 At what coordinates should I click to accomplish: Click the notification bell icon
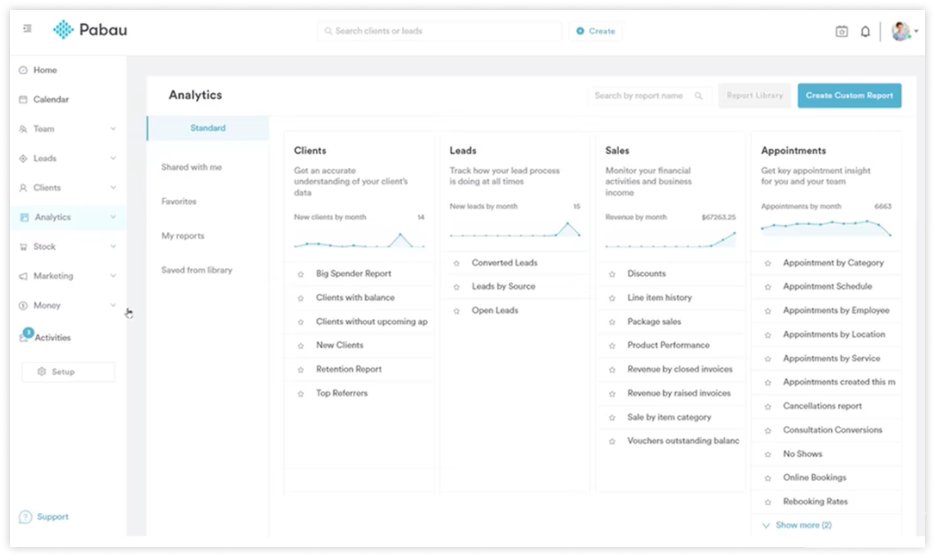pyautogui.click(x=865, y=31)
